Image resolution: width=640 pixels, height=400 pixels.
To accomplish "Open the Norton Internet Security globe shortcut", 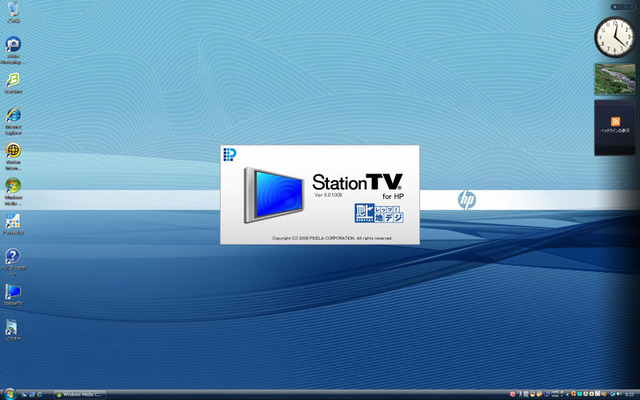I will point(13,156).
